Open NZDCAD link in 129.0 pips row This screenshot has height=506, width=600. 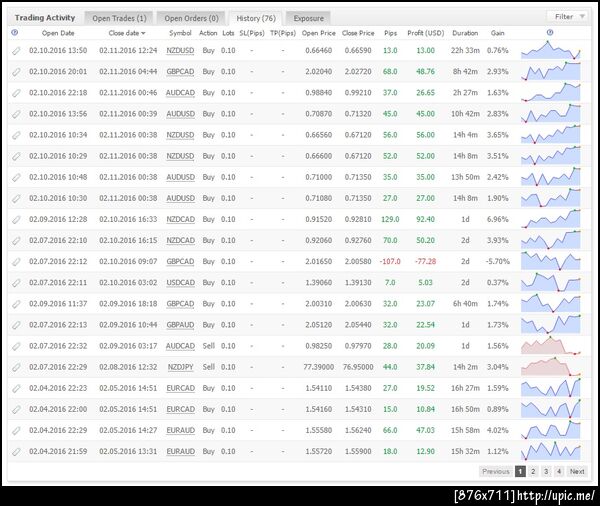point(180,219)
